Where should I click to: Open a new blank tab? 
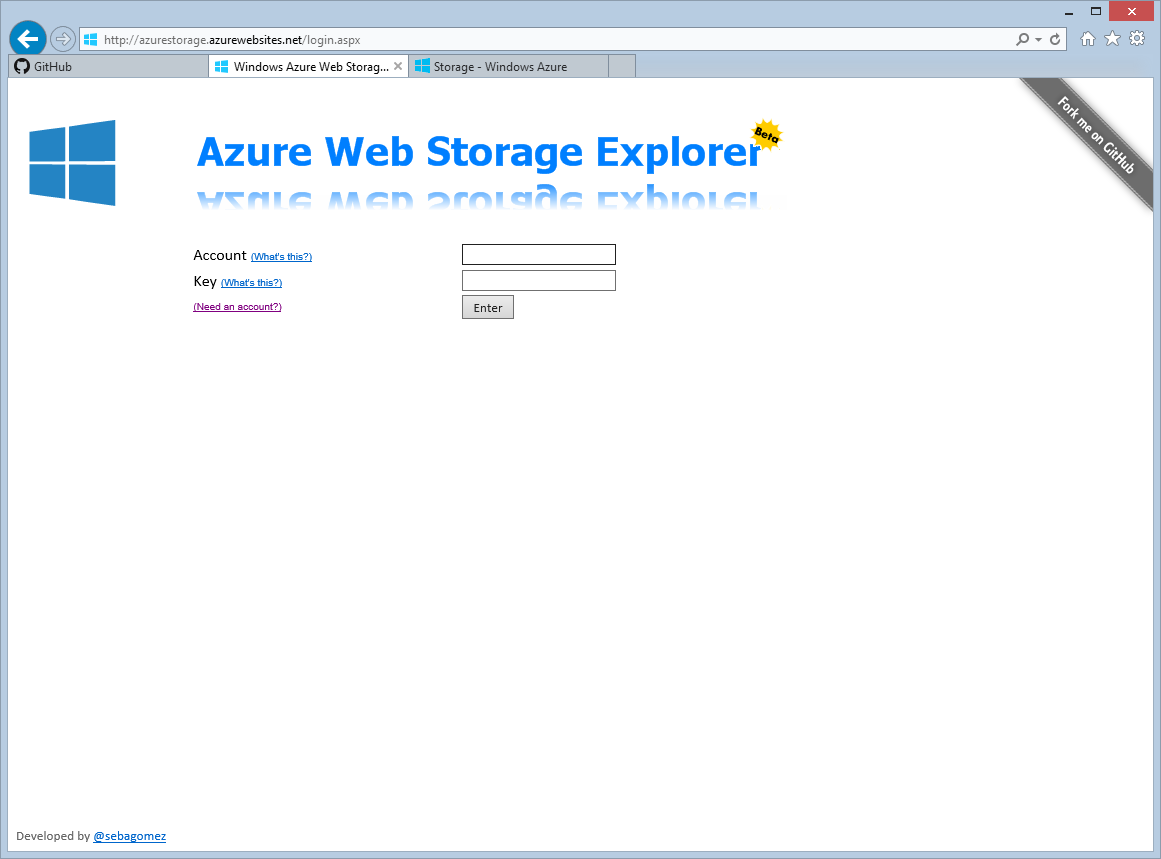(x=622, y=67)
